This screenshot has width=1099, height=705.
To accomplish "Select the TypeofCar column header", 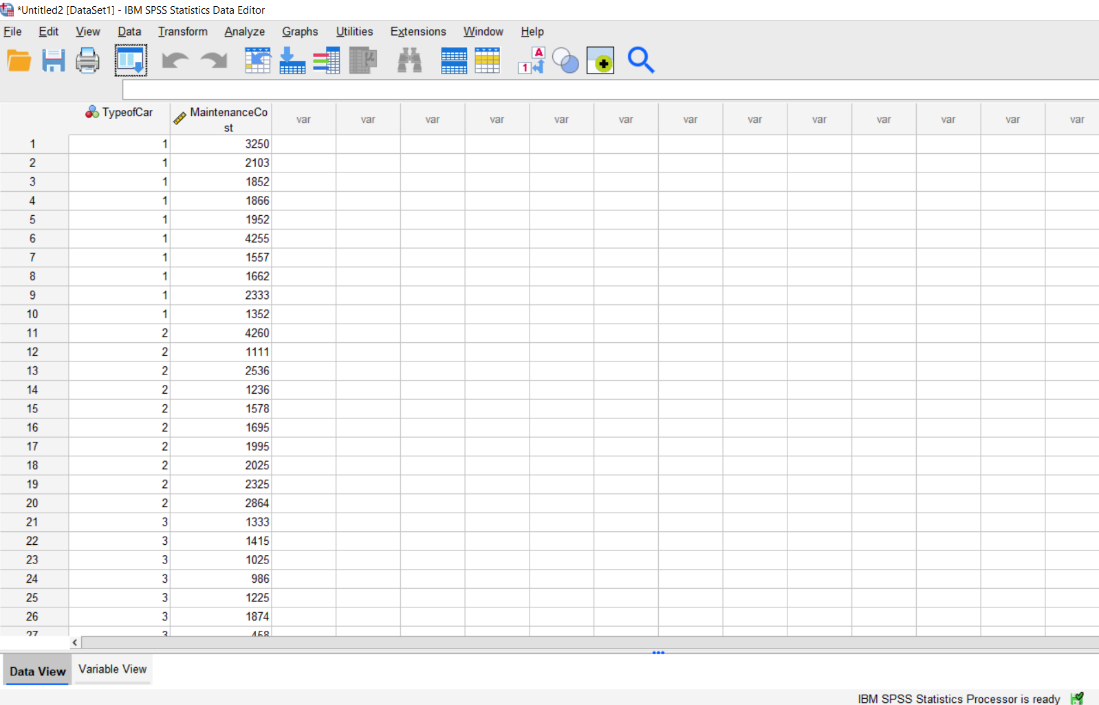I will pos(119,119).
